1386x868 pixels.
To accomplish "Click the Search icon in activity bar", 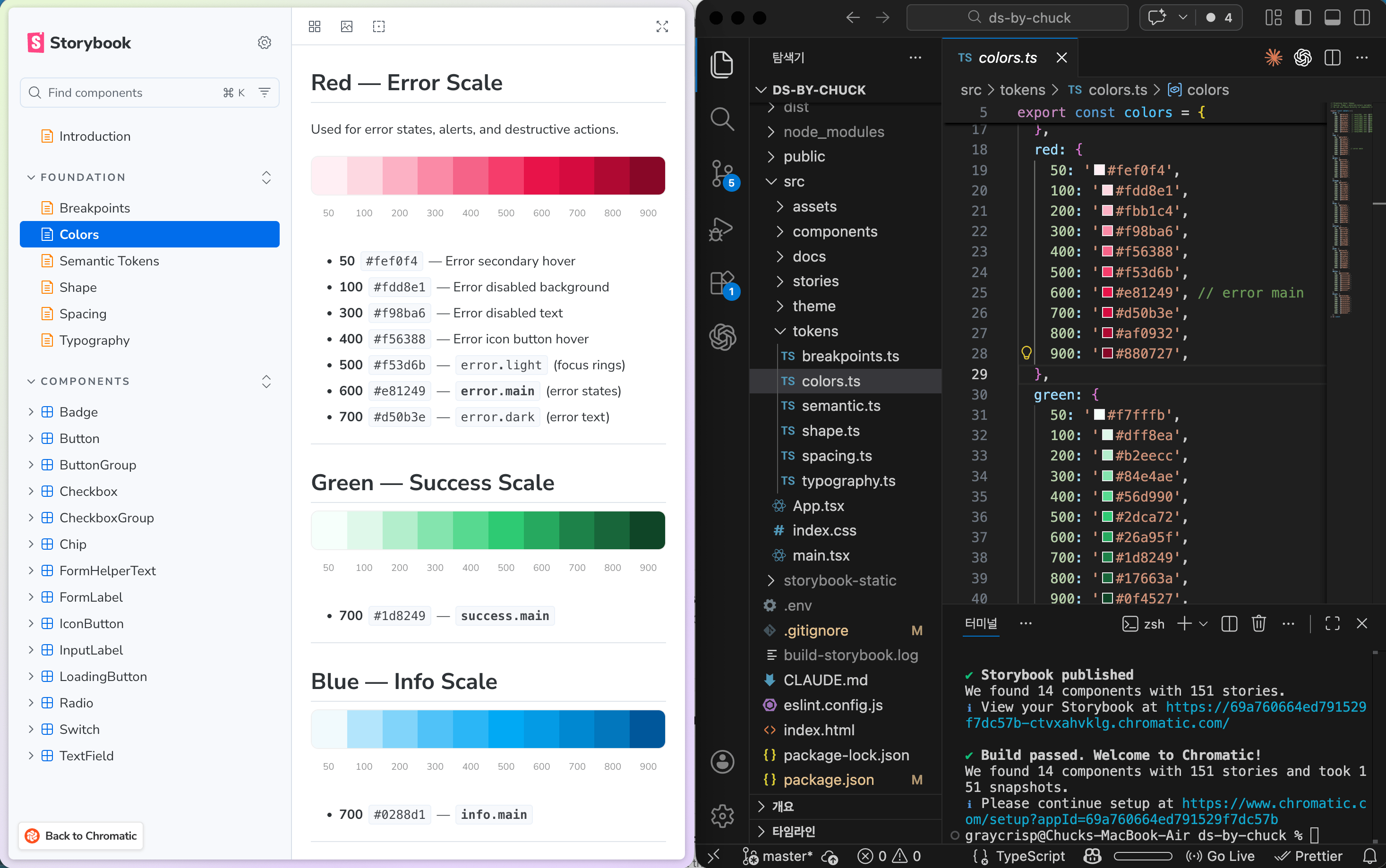I will tap(722, 119).
